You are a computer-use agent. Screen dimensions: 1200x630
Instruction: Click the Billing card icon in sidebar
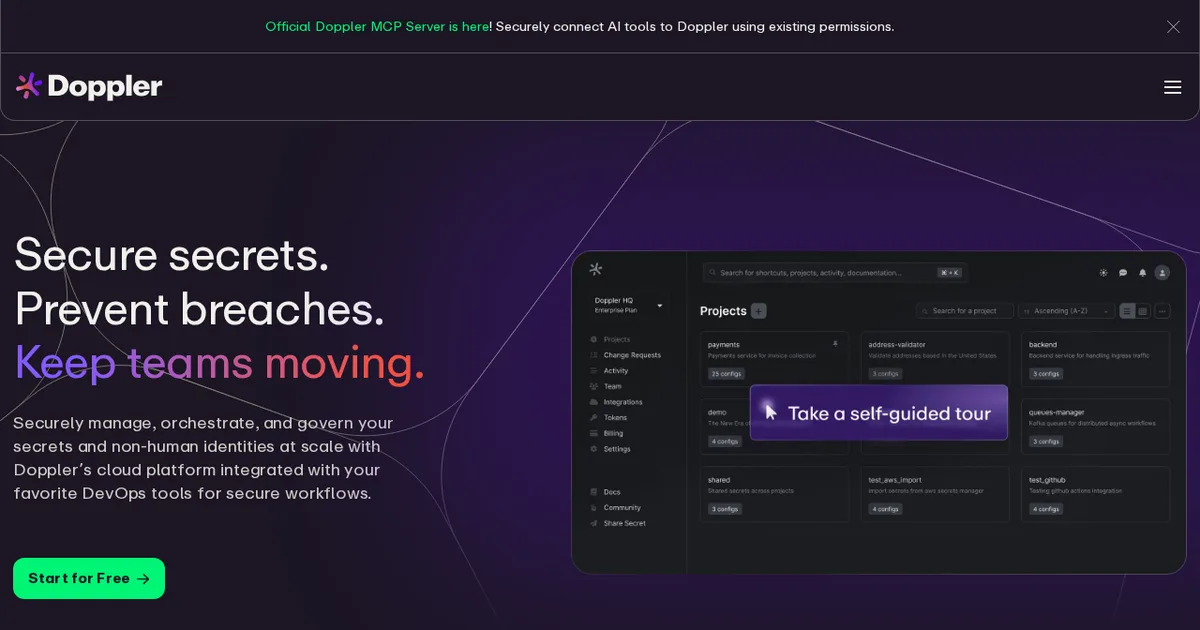594,433
